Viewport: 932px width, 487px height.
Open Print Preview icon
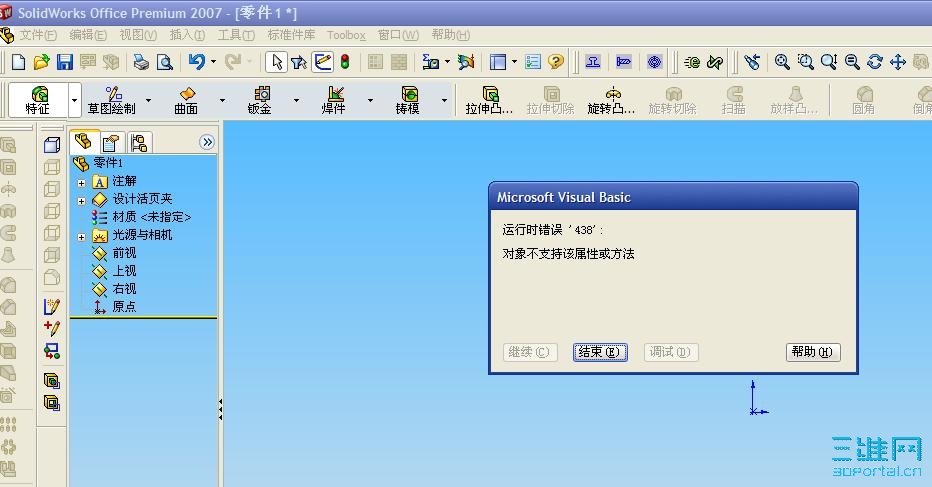click(165, 62)
